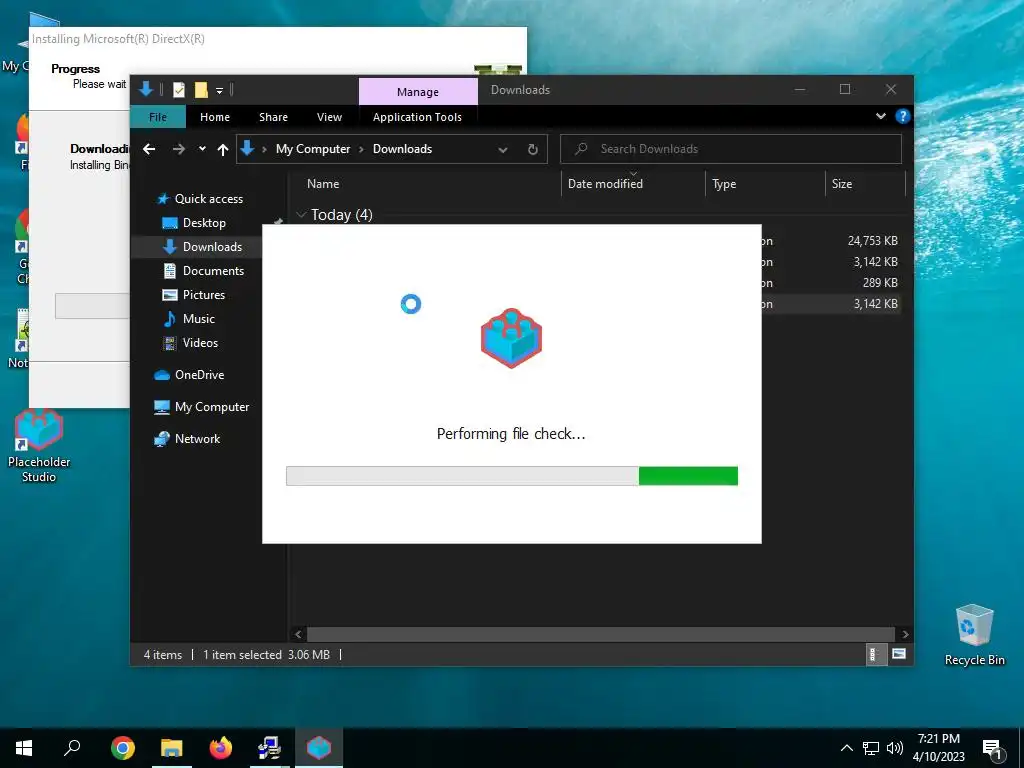
Task: Open the File menu in Explorer
Action: [158, 117]
